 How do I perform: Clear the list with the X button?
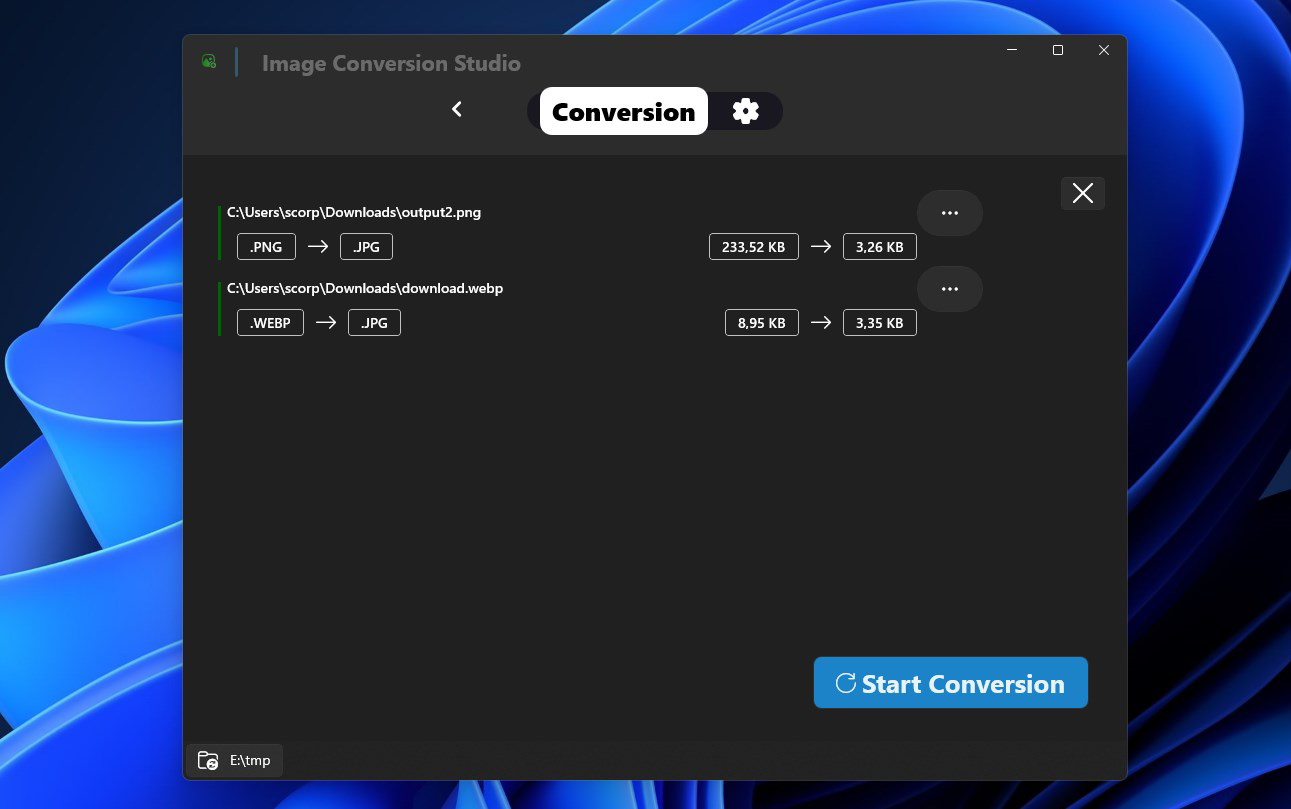click(1082, 193)
